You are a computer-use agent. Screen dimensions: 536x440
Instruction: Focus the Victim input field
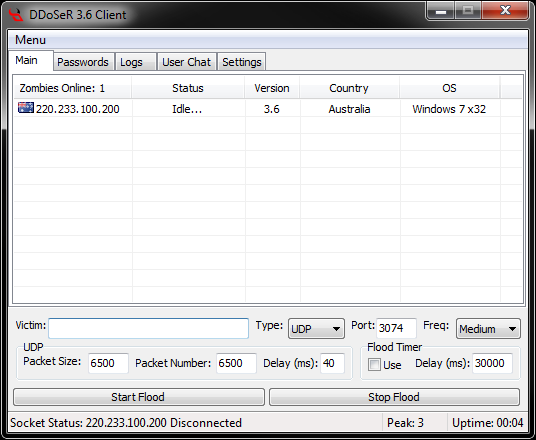pyautogui.click(x=148, y=329)
